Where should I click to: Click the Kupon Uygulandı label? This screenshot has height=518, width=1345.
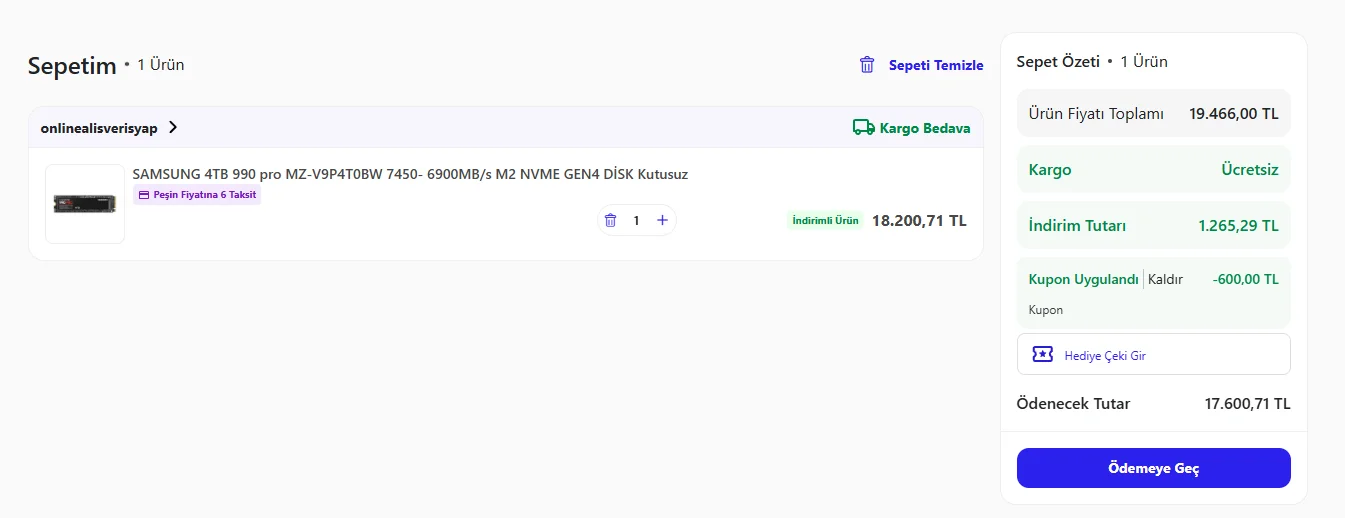pos(1084,279)
